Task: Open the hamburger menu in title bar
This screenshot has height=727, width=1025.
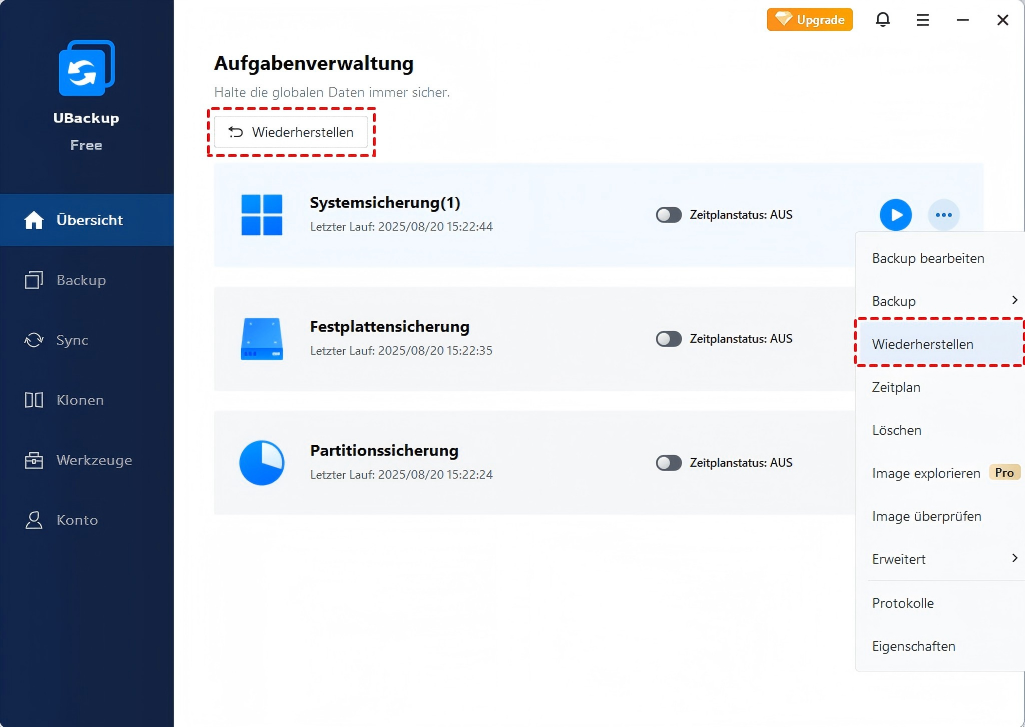Action: coord(922,20)
